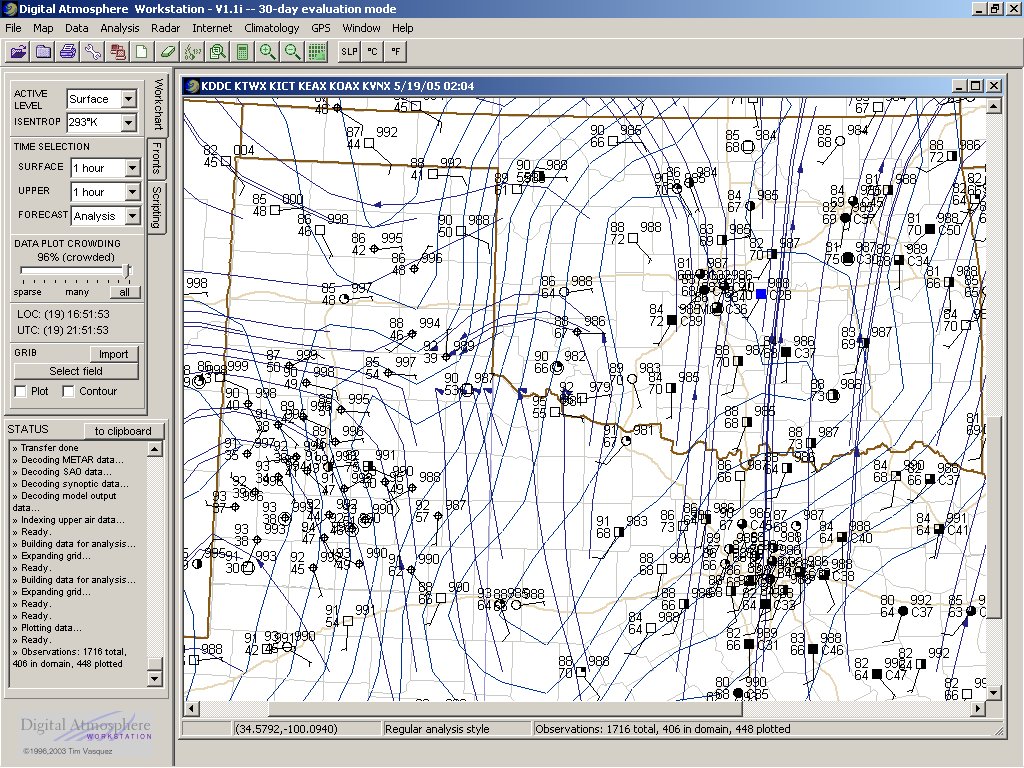Switch to the Fronts tab
This screenshot has width=1024, height=768.
pos(157,158)
